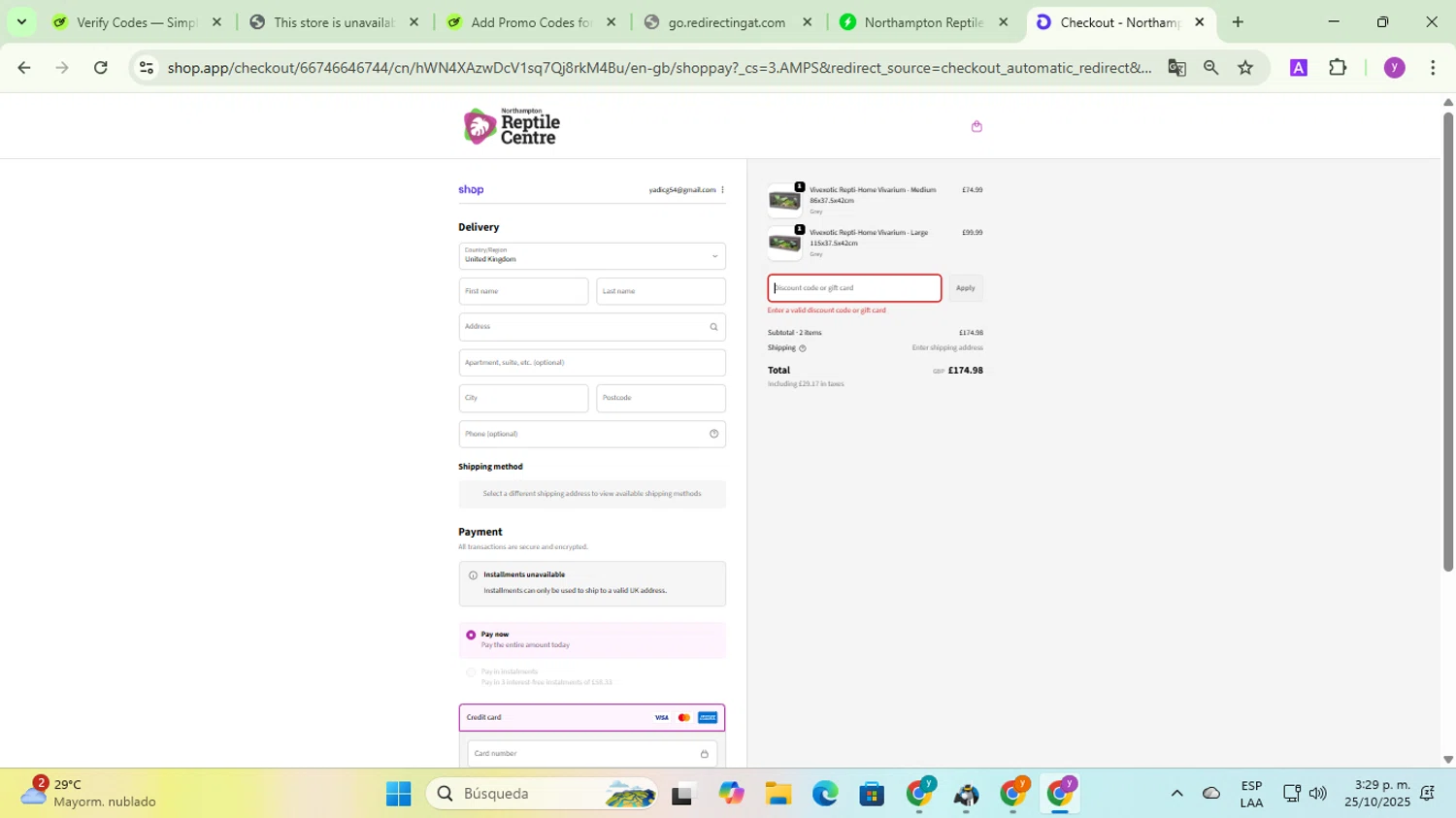
Task: Click the Apartment, suite optional field
Action: (592, 363)
